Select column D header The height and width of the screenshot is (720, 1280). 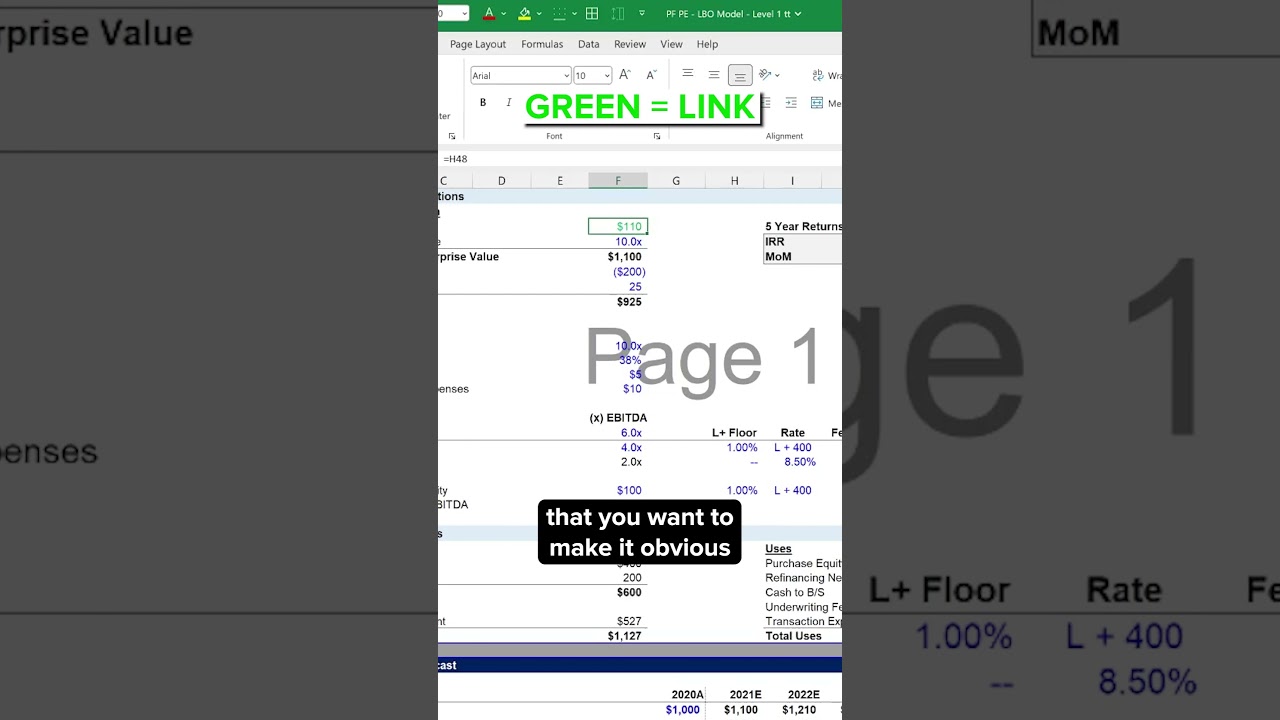pyautogui.click(x=501, y=181)
